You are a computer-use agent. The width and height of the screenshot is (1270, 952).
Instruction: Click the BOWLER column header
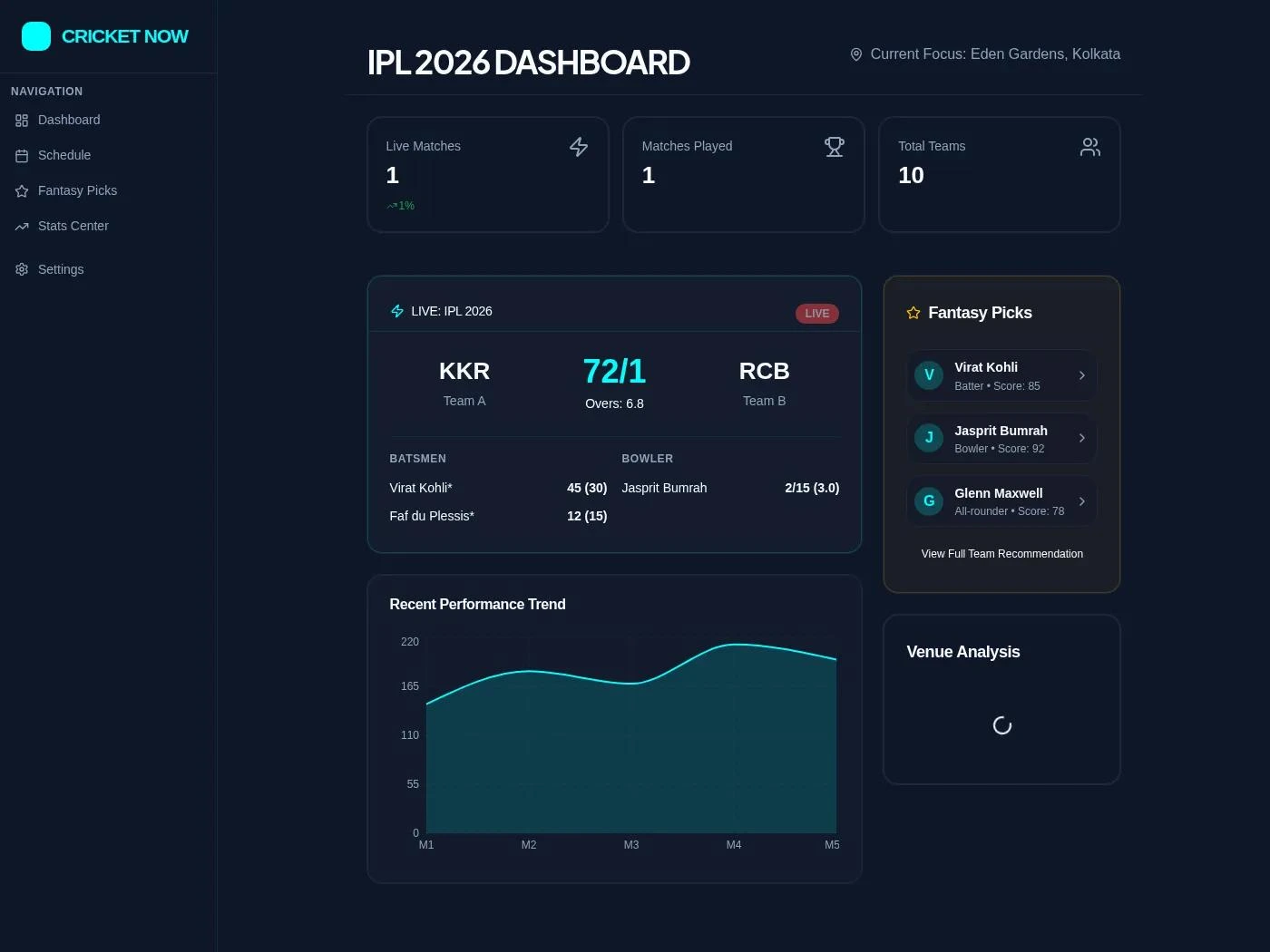[x=647, y=459]
